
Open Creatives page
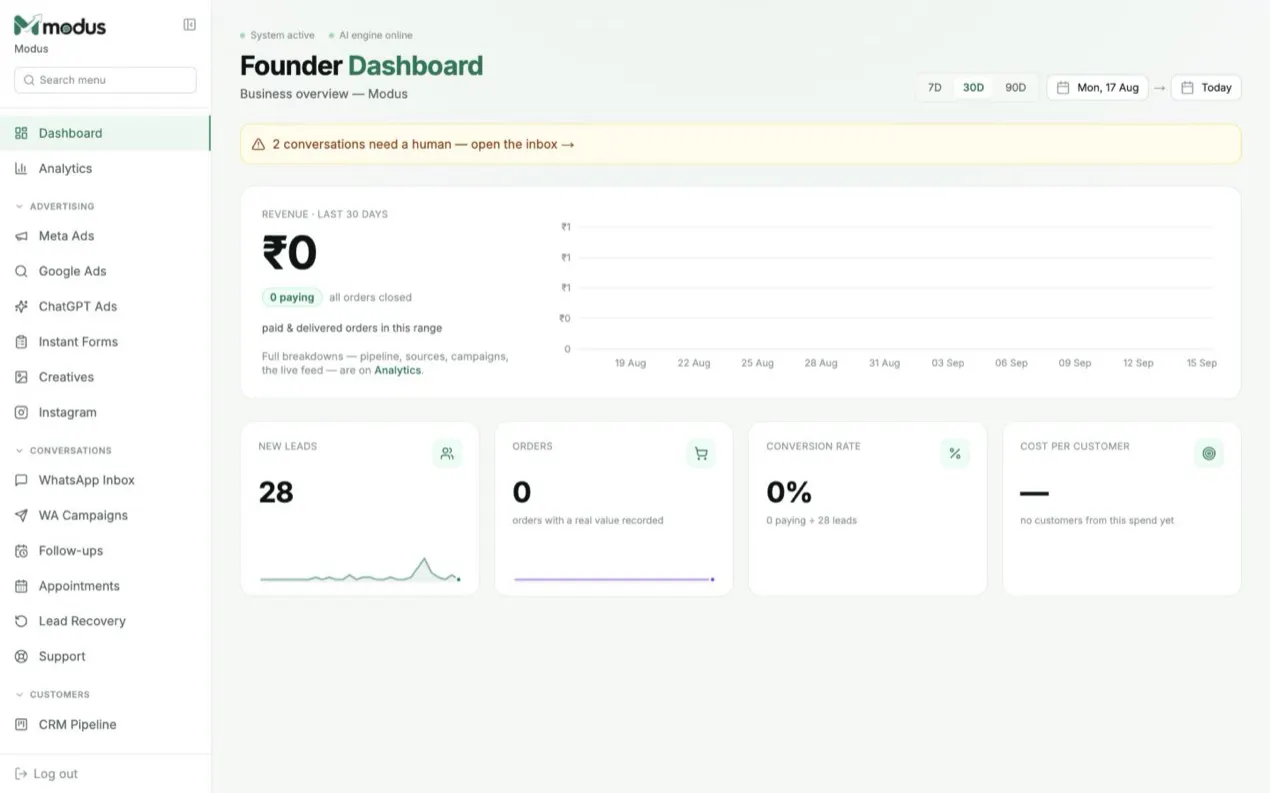coord(105,377)
